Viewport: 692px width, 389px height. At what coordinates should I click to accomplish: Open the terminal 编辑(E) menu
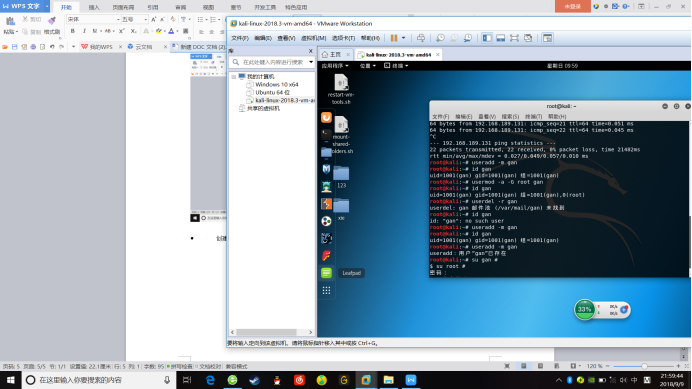click(x=463, y=117)
